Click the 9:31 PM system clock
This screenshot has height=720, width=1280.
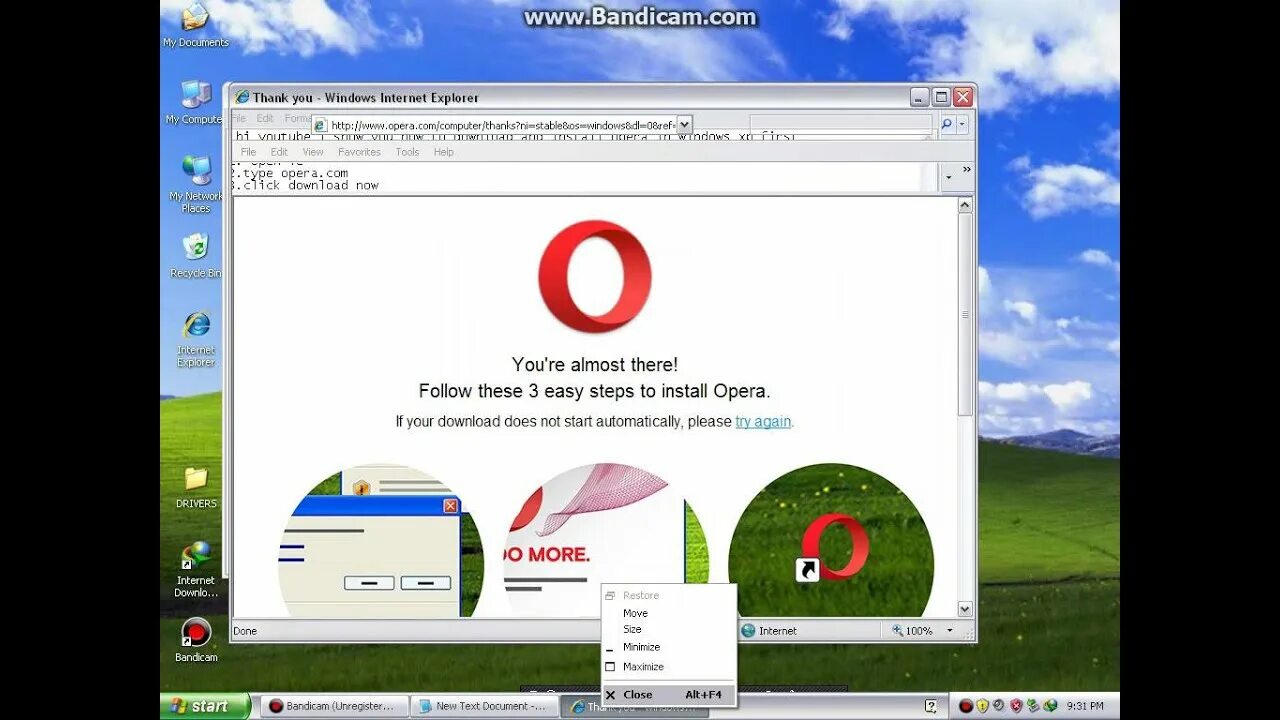(x=1085, y=706)
